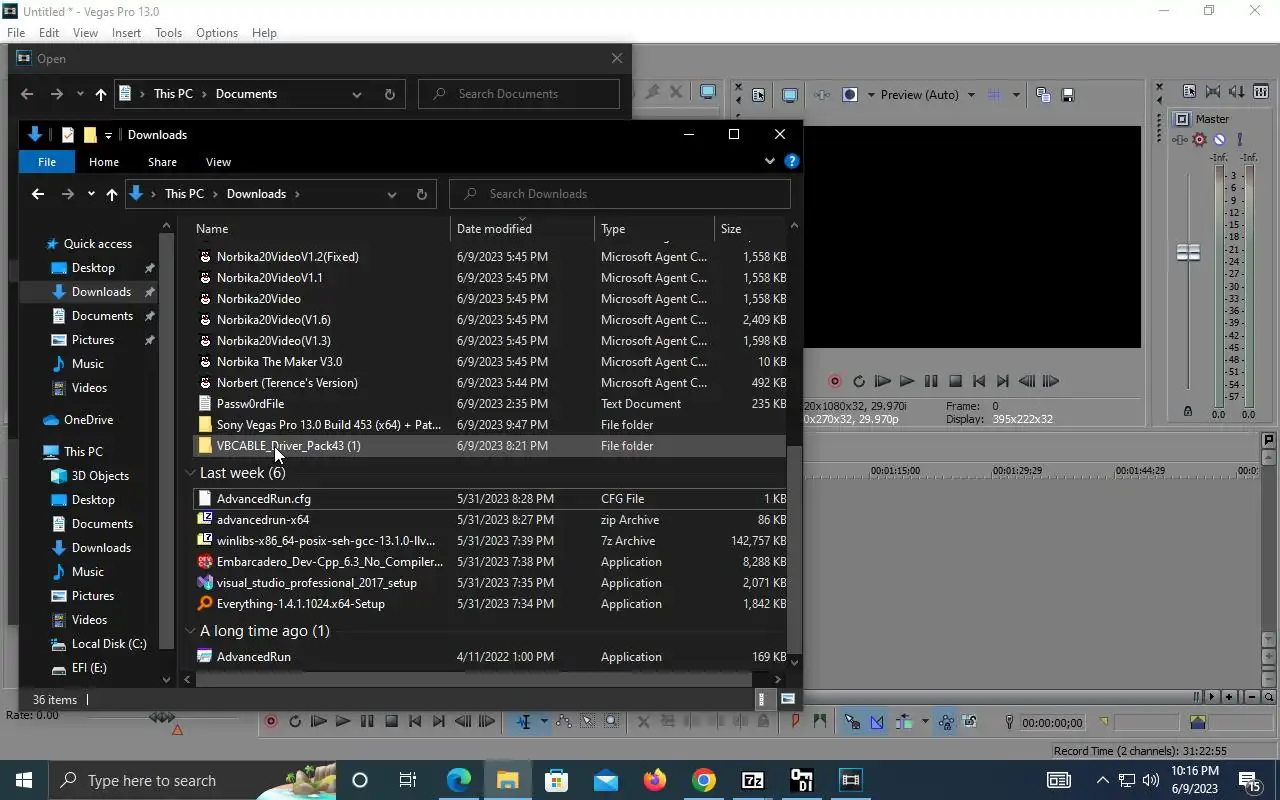Select Normal Edit Tool in timeline toolbar

pyautogui.click(x=524, y=721)
